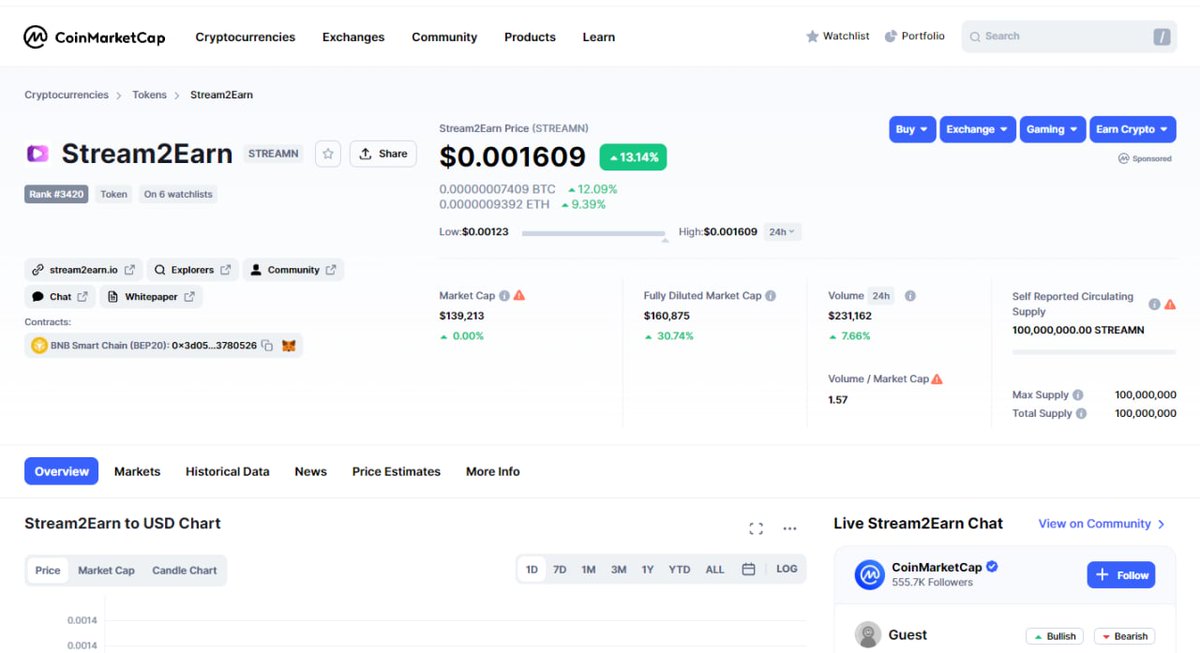
Task: Click Volume / Market Cap warning icon
Action: coord(937,379)
